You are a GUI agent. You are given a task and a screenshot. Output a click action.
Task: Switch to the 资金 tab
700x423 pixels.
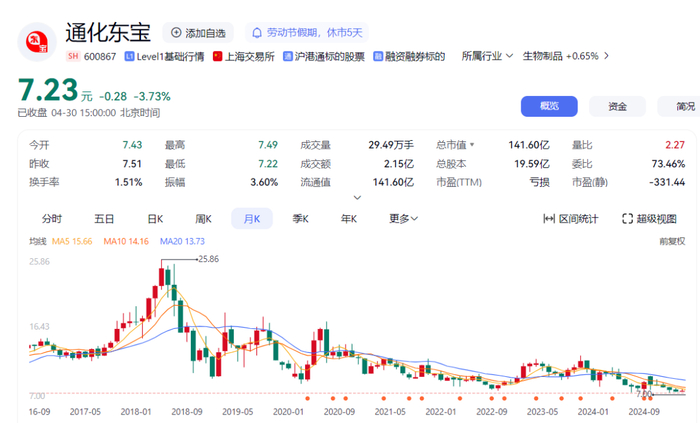pyautogui.click(x=617, y=106)
